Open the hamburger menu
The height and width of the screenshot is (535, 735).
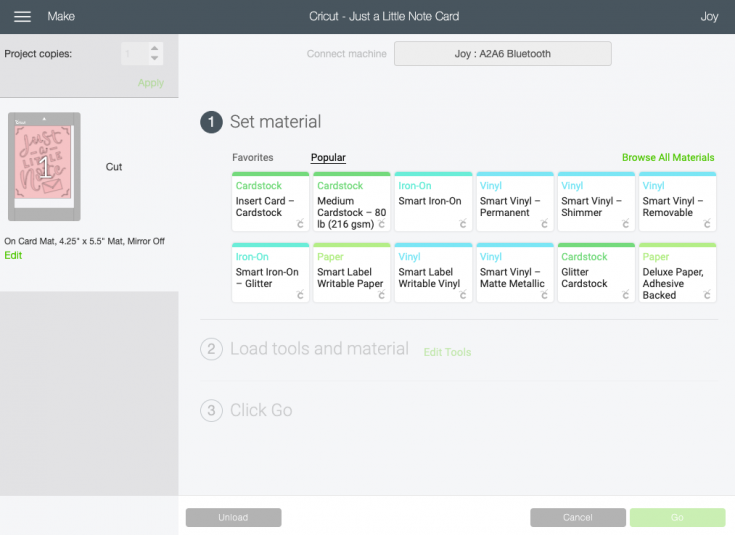click(x=22, y=16)
